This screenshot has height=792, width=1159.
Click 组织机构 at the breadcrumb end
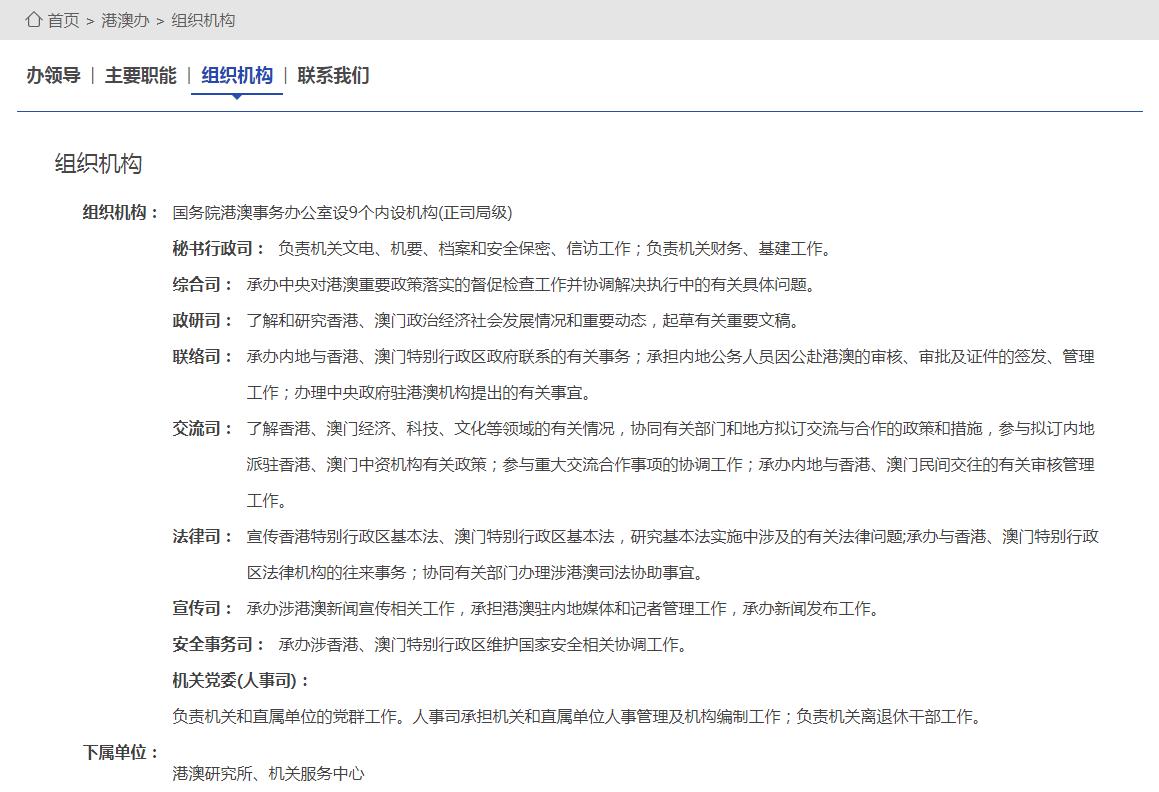(x=203, y=21)
